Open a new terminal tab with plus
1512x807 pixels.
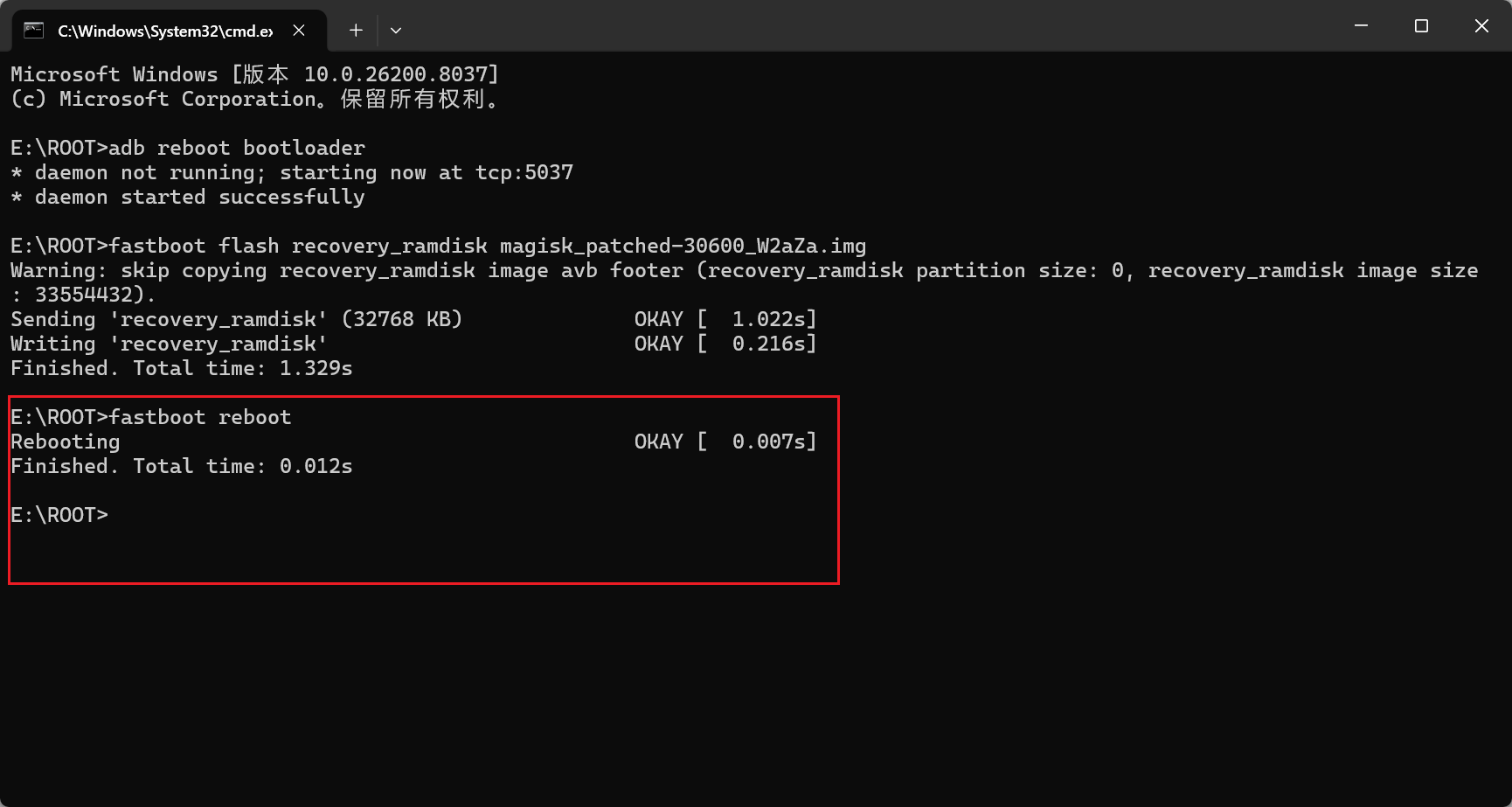coord(356,31)
